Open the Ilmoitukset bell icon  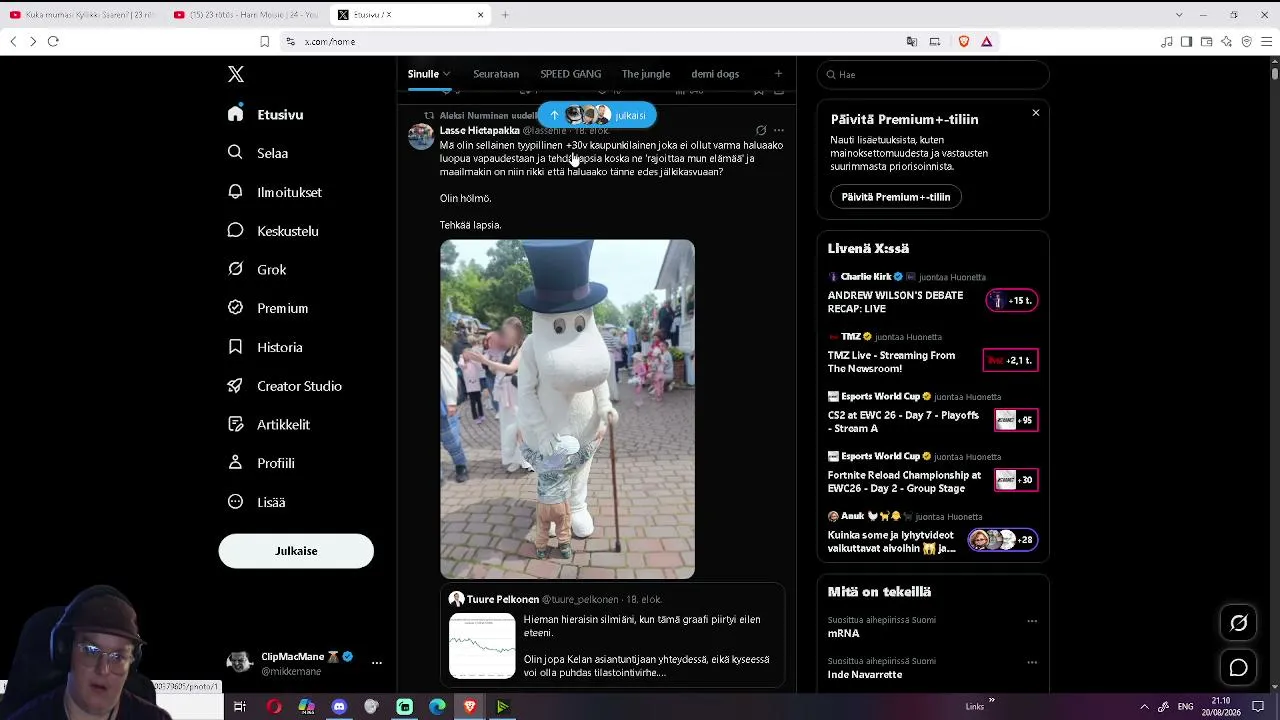(235, 192)
